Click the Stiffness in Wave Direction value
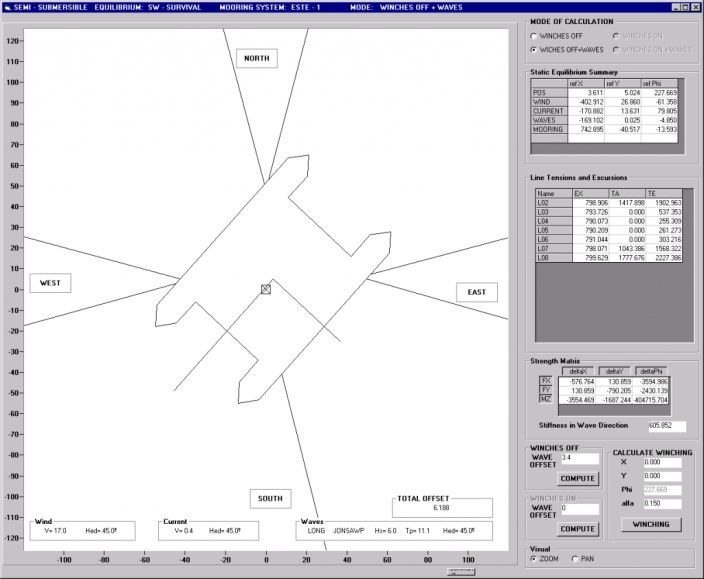 tap(667, 426)
